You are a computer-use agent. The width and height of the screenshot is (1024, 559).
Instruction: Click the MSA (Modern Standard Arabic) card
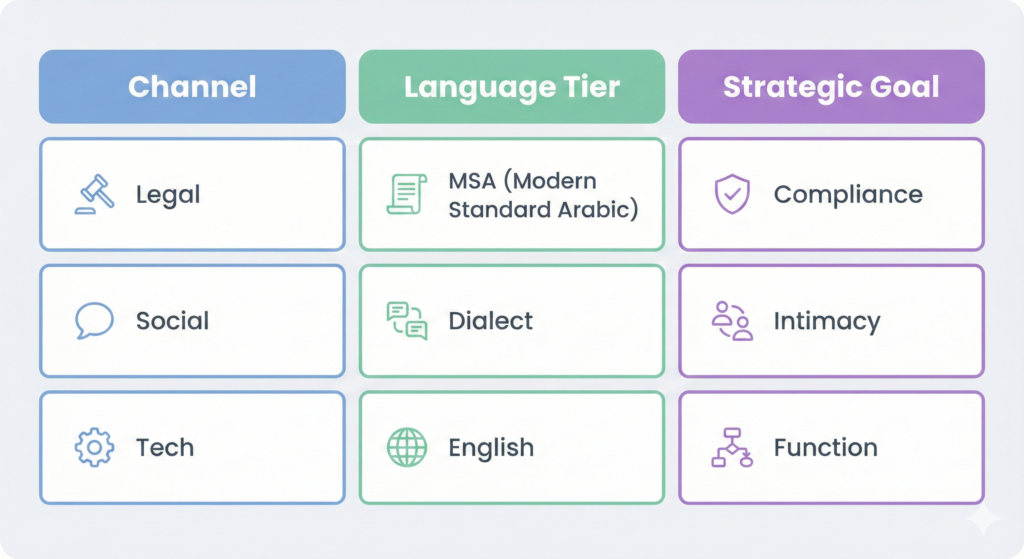pos(511,194)
